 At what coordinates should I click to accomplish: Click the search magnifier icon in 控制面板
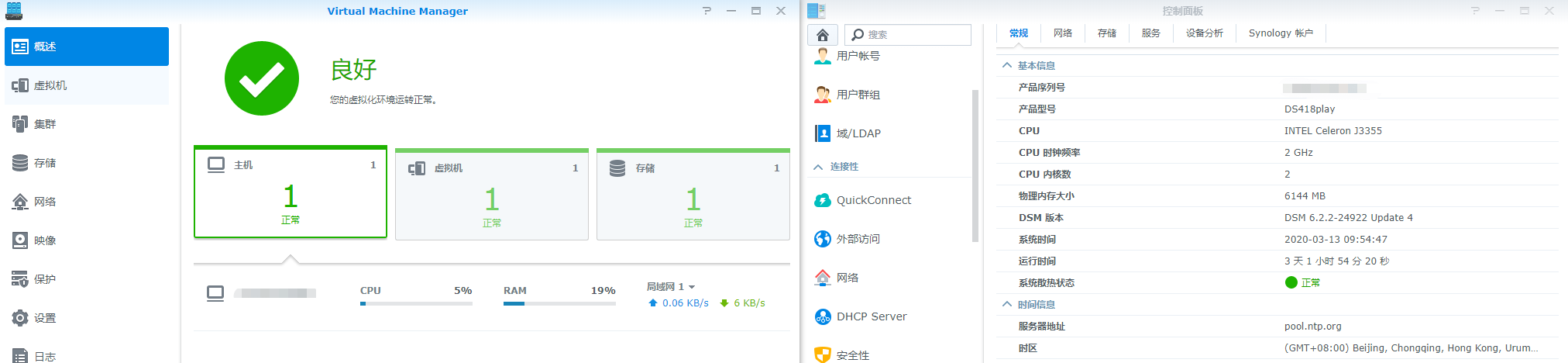point(858,35)
